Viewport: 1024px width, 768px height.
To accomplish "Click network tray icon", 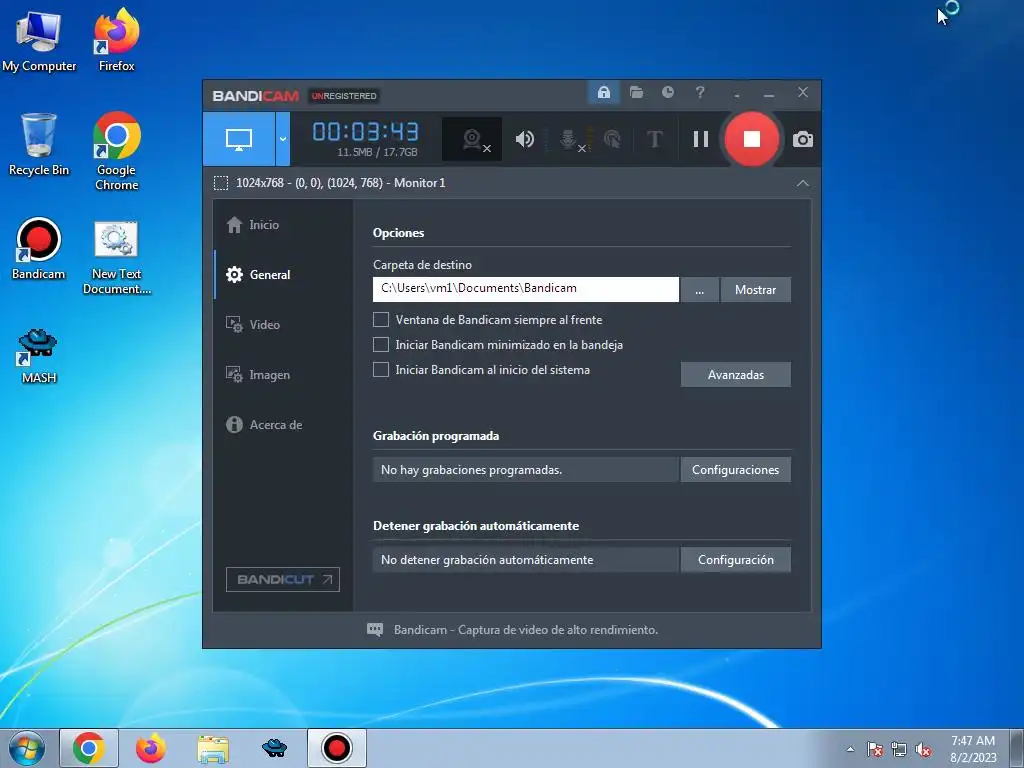I will 899,750.
